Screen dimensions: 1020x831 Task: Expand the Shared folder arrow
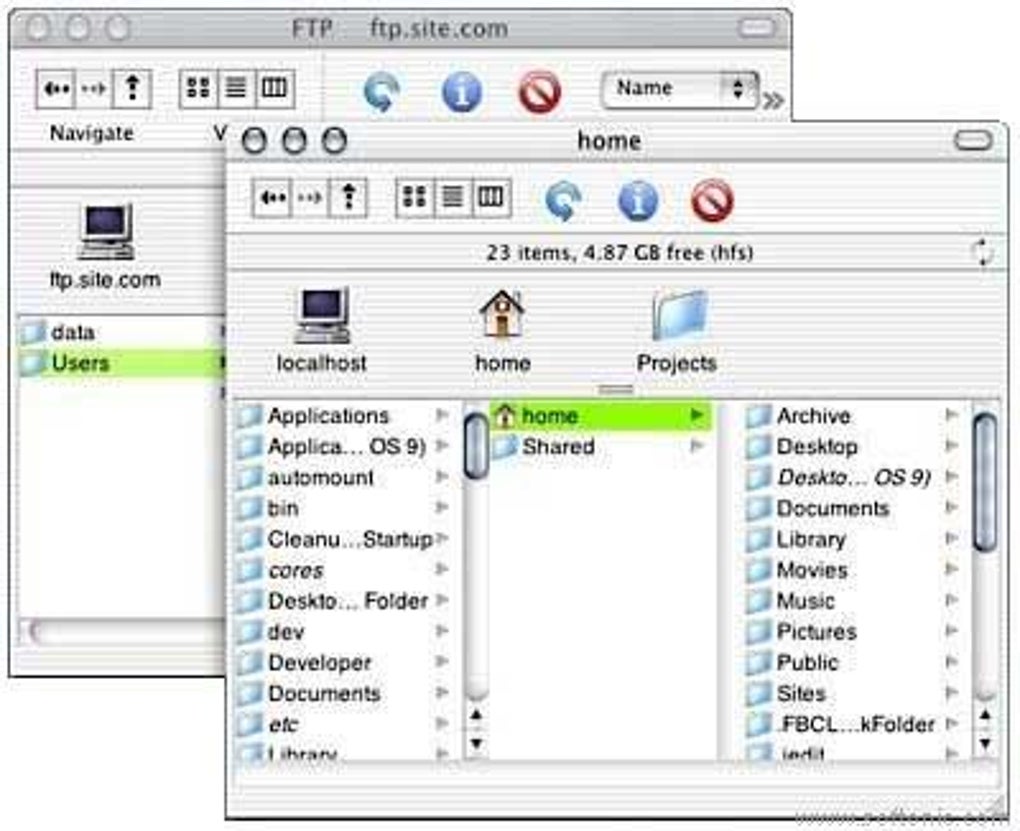(x=697, y=446)
